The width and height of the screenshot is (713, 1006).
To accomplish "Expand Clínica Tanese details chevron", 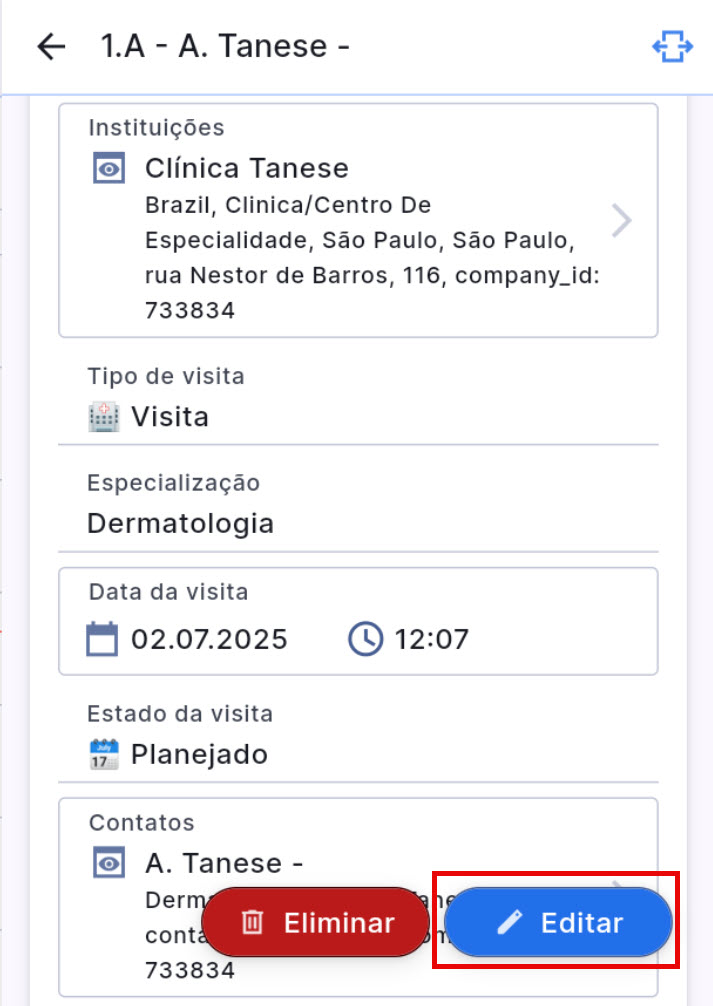I will point(621,220).
